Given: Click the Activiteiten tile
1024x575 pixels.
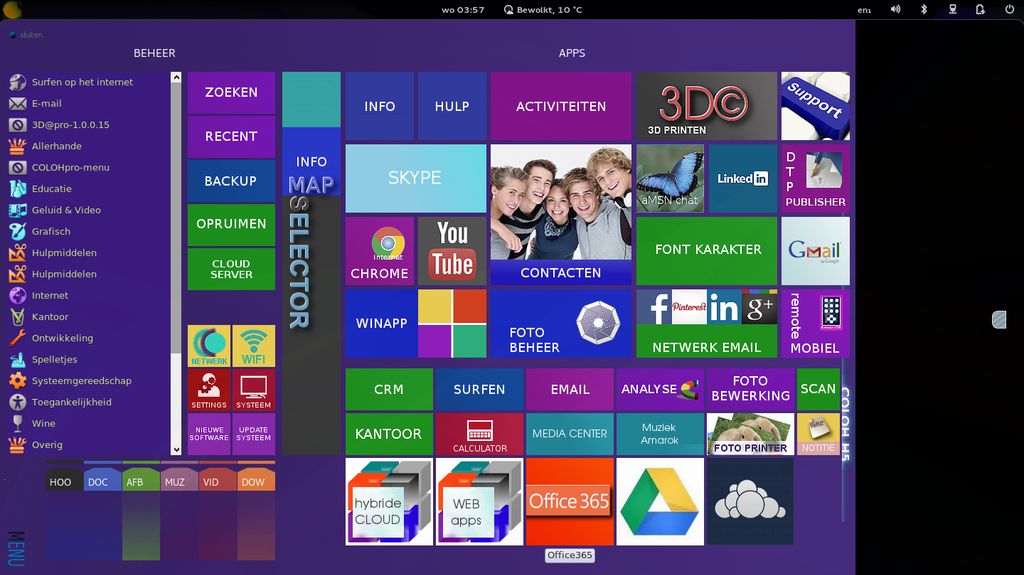Looking at the screenshot, I should (x=561, y=106).
